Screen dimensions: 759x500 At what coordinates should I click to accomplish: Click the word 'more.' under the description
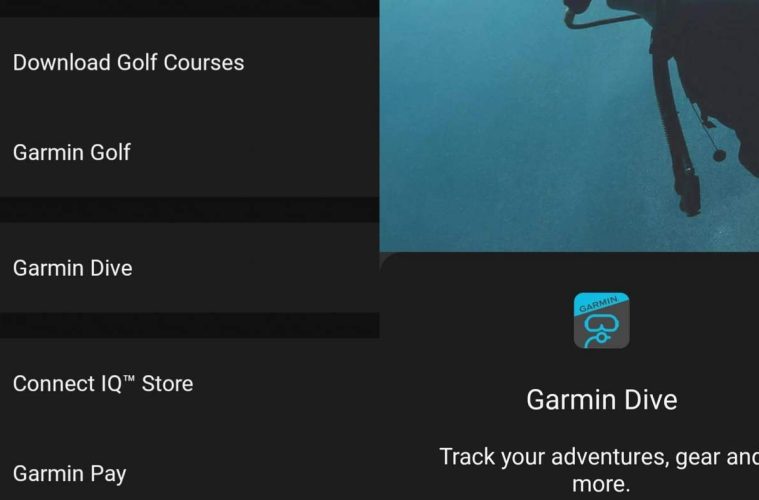601,484
